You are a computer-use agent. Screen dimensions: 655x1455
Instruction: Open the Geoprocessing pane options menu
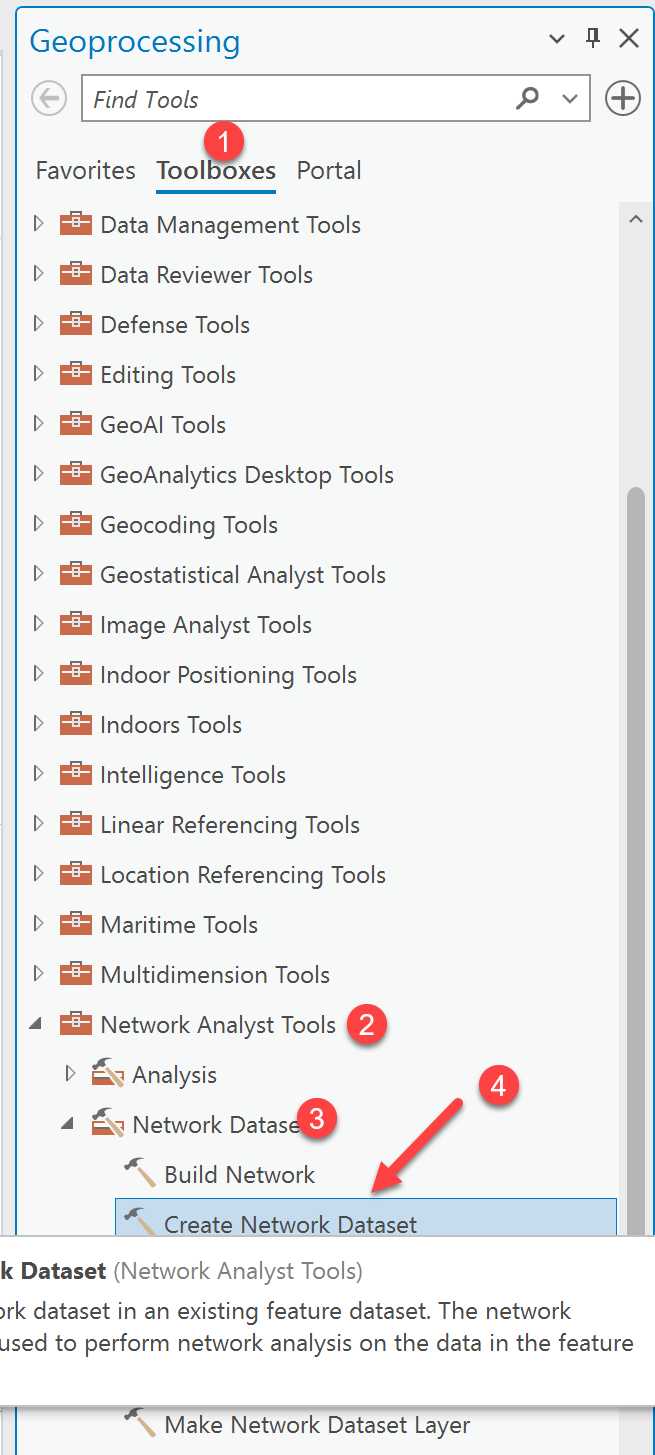(x=557, y=39)
